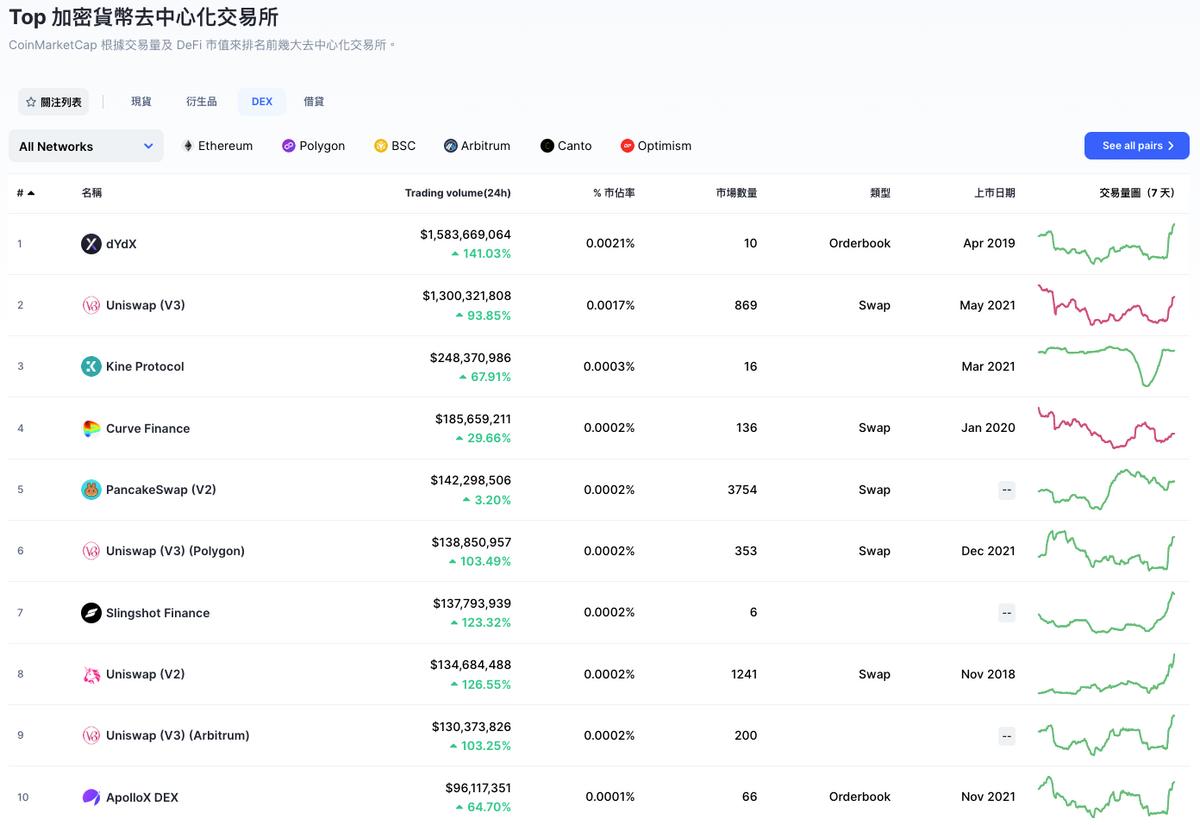The image size is (1200, 825).
Task: Click the ApolloX DEX logo icon
Action: click(91, 797)
